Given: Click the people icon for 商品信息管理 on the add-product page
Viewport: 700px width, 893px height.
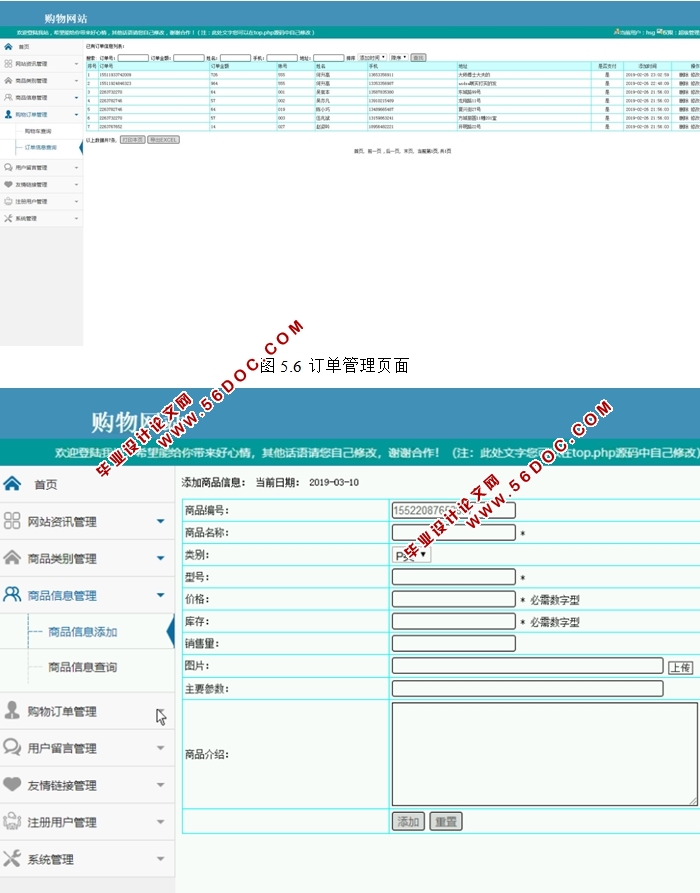Looking at the screenshot, I should tap(12, 594).
